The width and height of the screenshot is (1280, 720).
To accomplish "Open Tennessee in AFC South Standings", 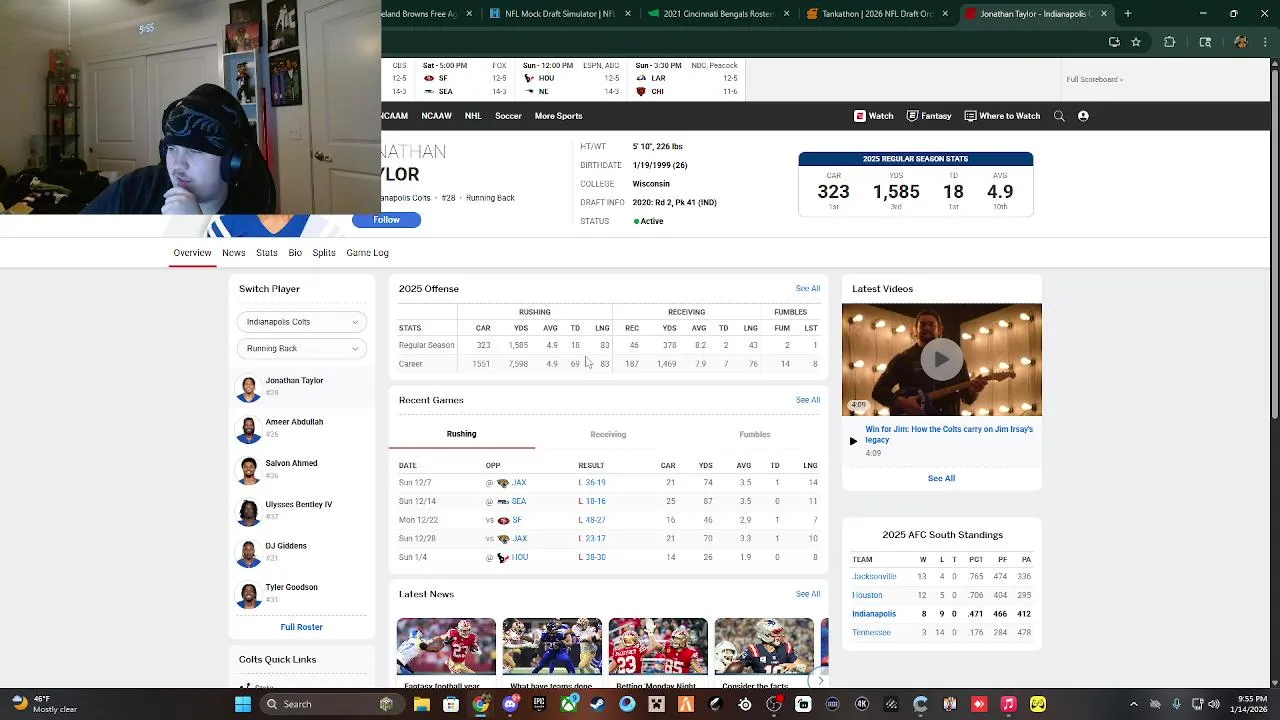I will coord(871,633).
